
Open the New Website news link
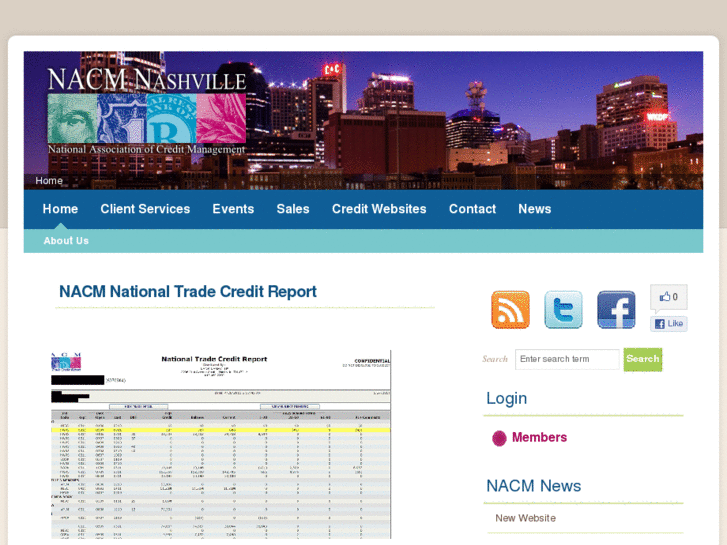click(x=525, y=518)
